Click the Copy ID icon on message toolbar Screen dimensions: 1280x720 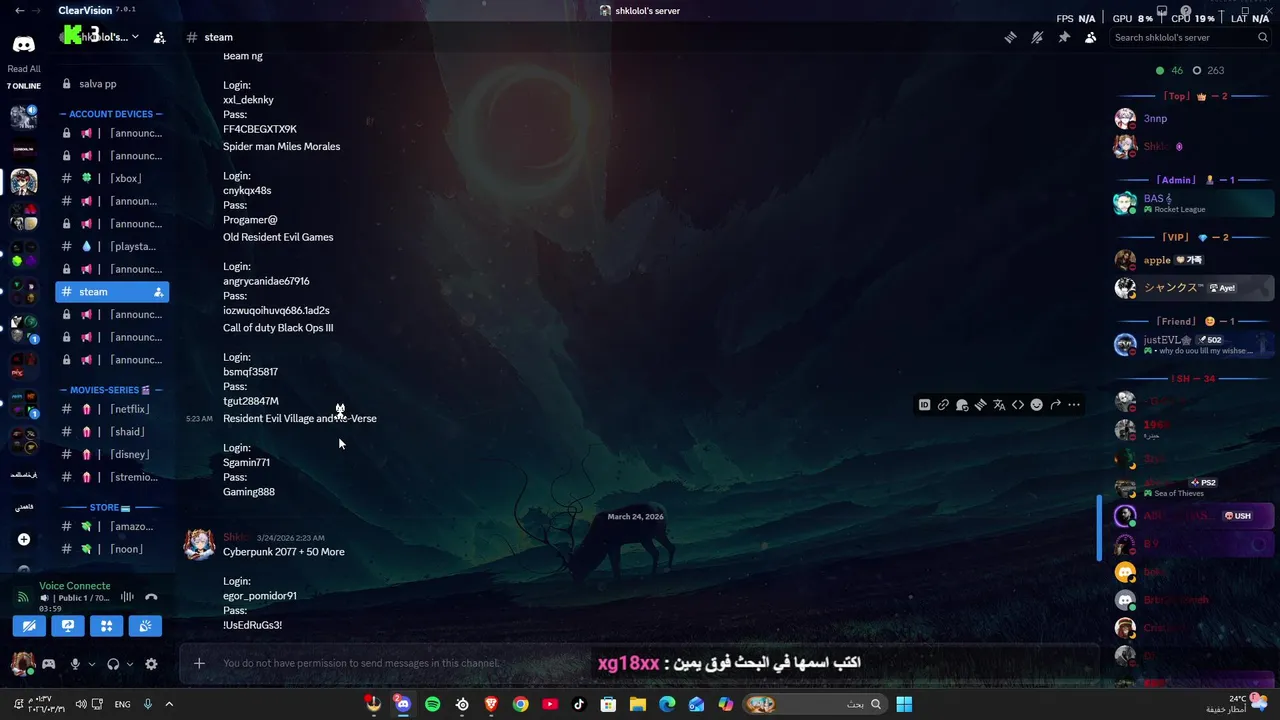pos(924,405)
